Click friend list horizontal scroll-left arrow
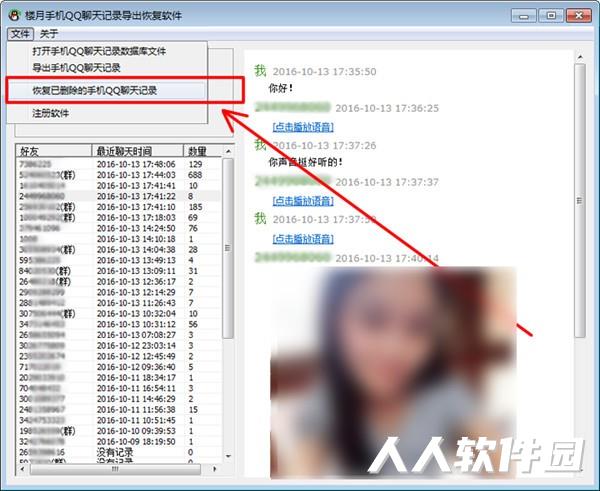 tap(22, 469)
